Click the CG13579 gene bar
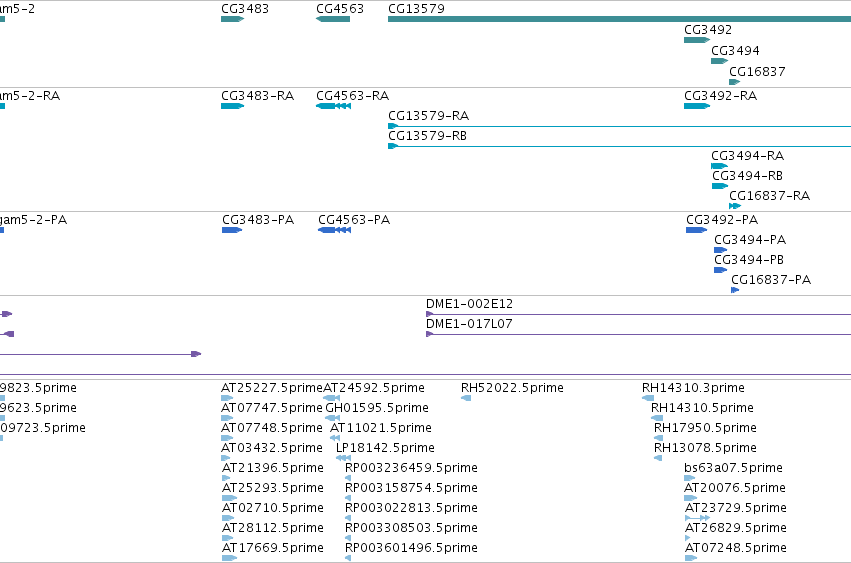The height and width of the screenshot is (563, 851). (x=619, y=19)
